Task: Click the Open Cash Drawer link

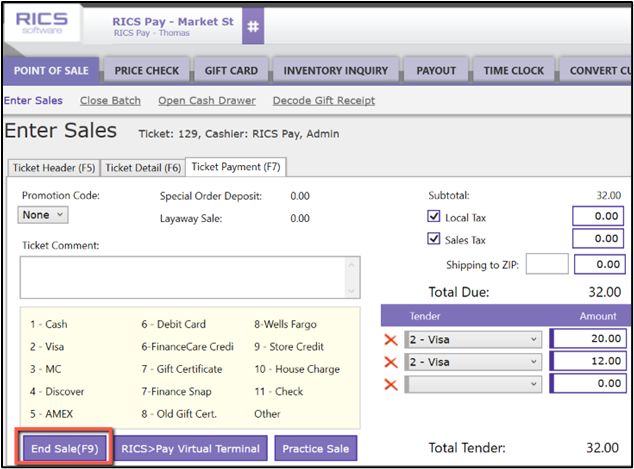Action: point(207,100)
